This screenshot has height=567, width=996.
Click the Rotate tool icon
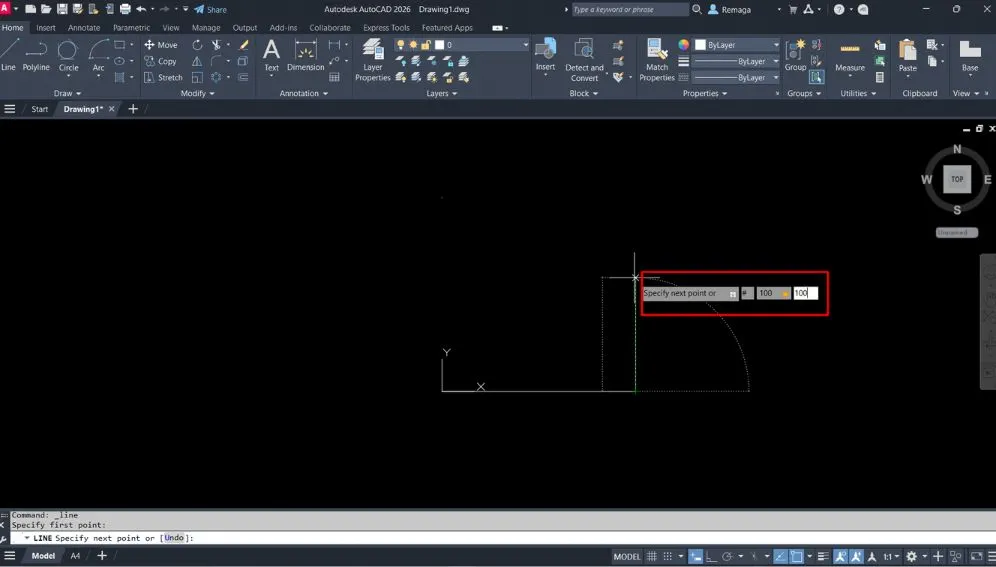tap(198, 45)
